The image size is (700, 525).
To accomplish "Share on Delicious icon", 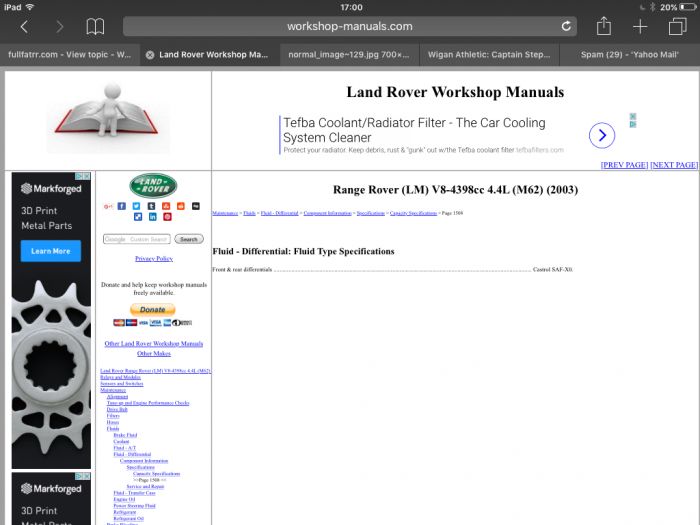I will [138, 217].
